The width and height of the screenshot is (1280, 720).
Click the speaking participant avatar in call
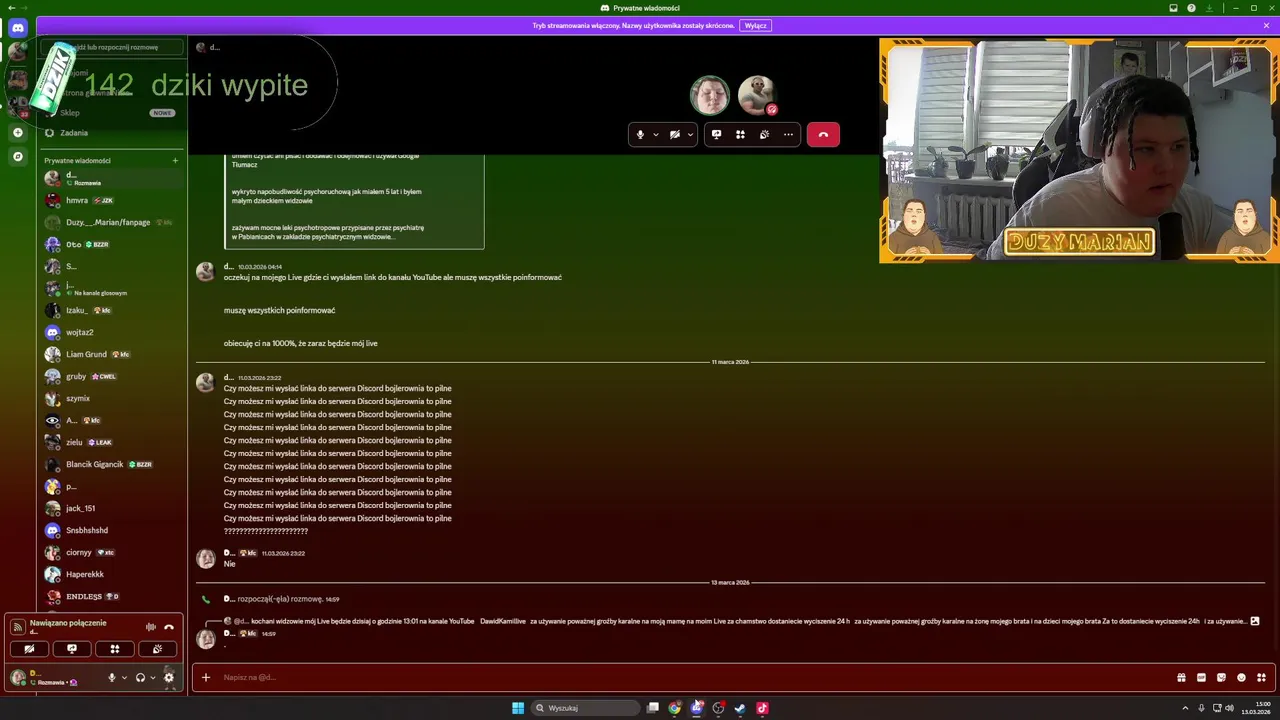[710, 95]
